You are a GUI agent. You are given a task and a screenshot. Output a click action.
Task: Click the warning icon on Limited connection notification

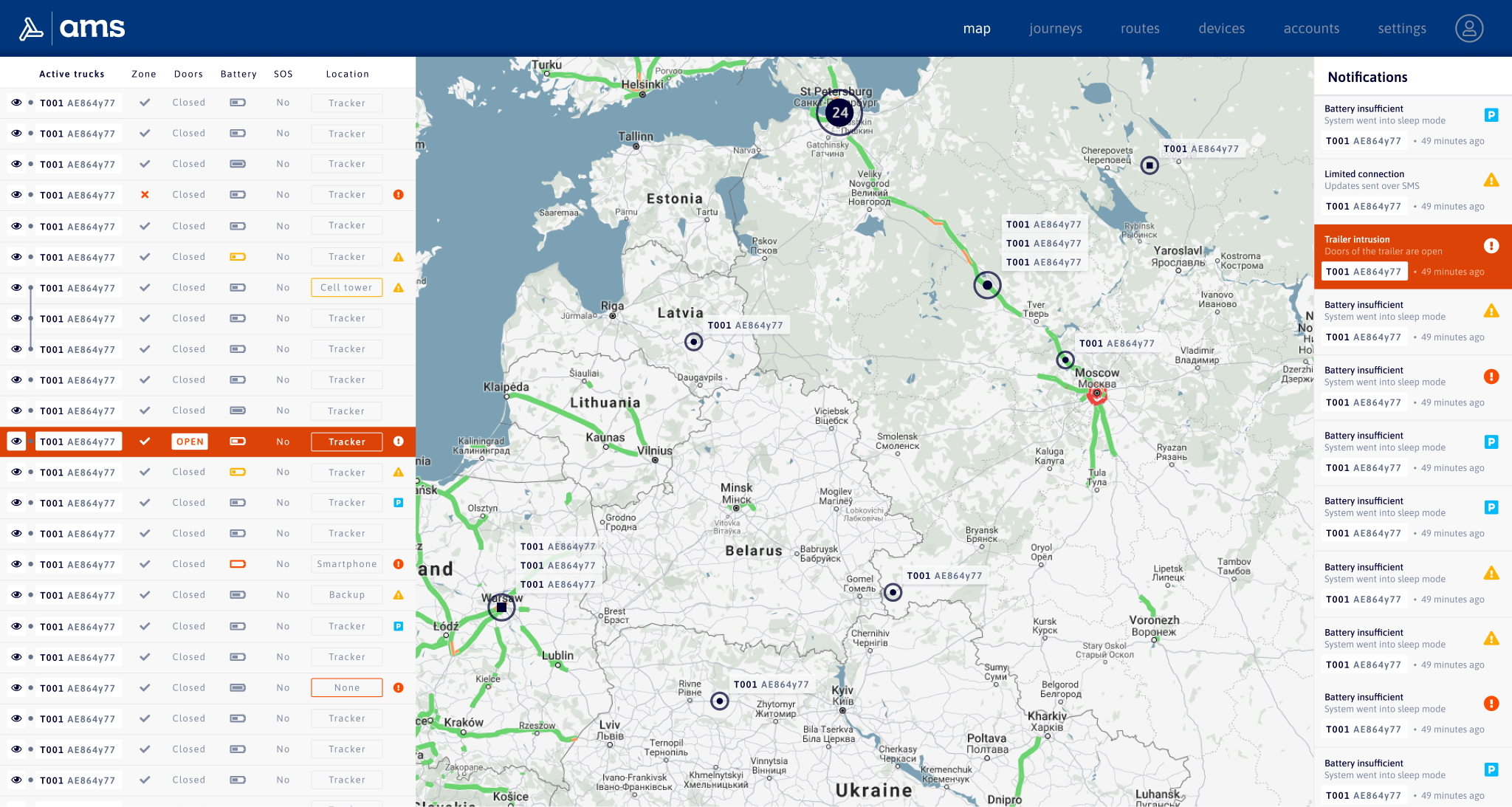pos(1491,180)
